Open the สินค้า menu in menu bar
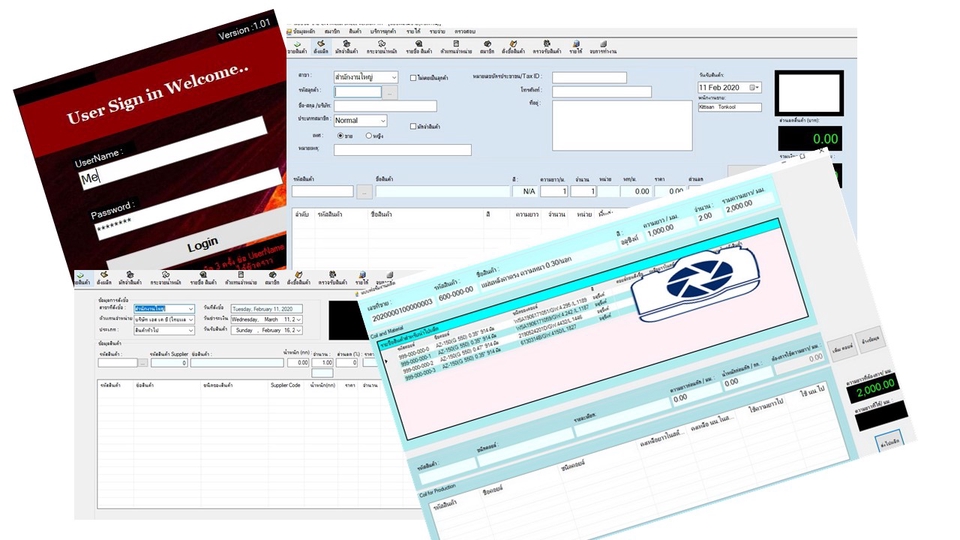960x540 pixels. click(x=355, y=31)
